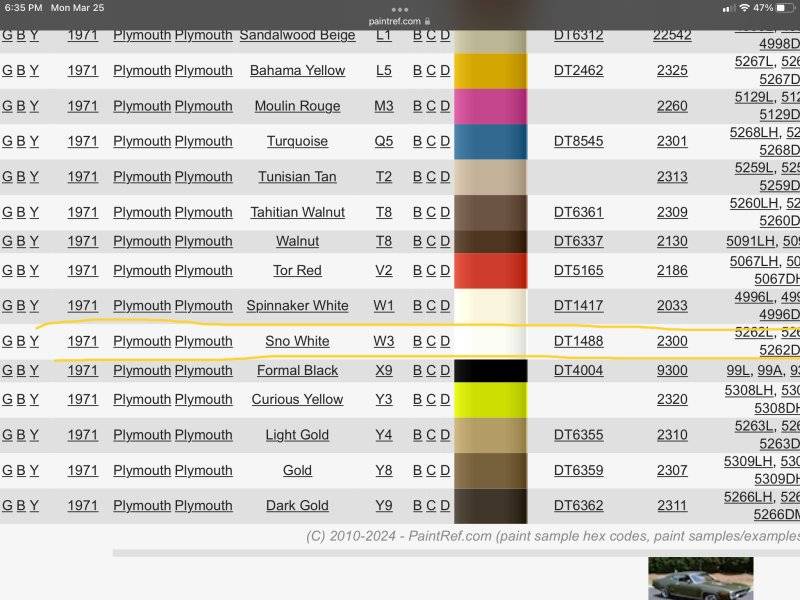Open the Spinnaker White link

tap(297, 306)
